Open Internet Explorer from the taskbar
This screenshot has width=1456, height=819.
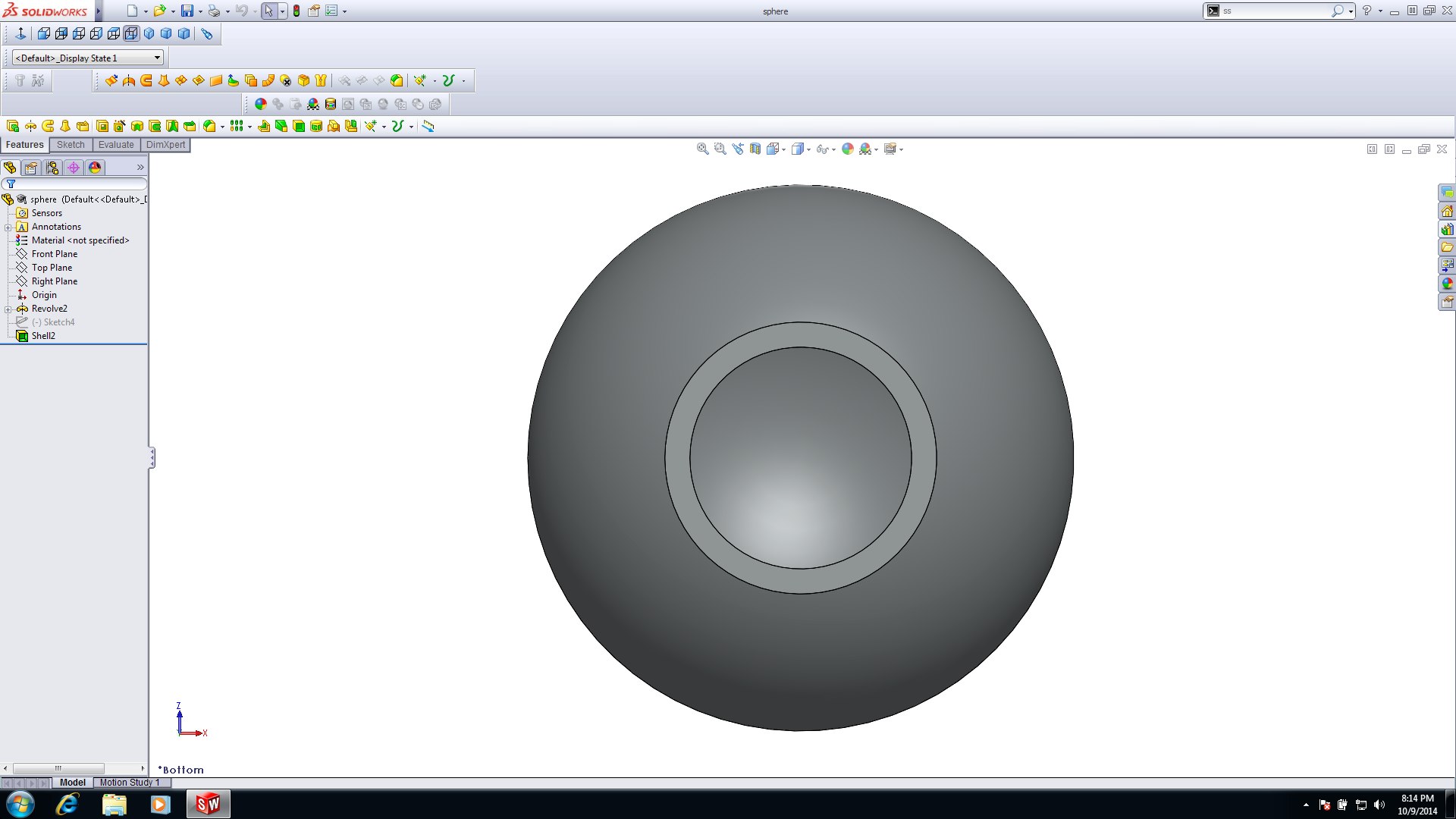click(67, 804)
